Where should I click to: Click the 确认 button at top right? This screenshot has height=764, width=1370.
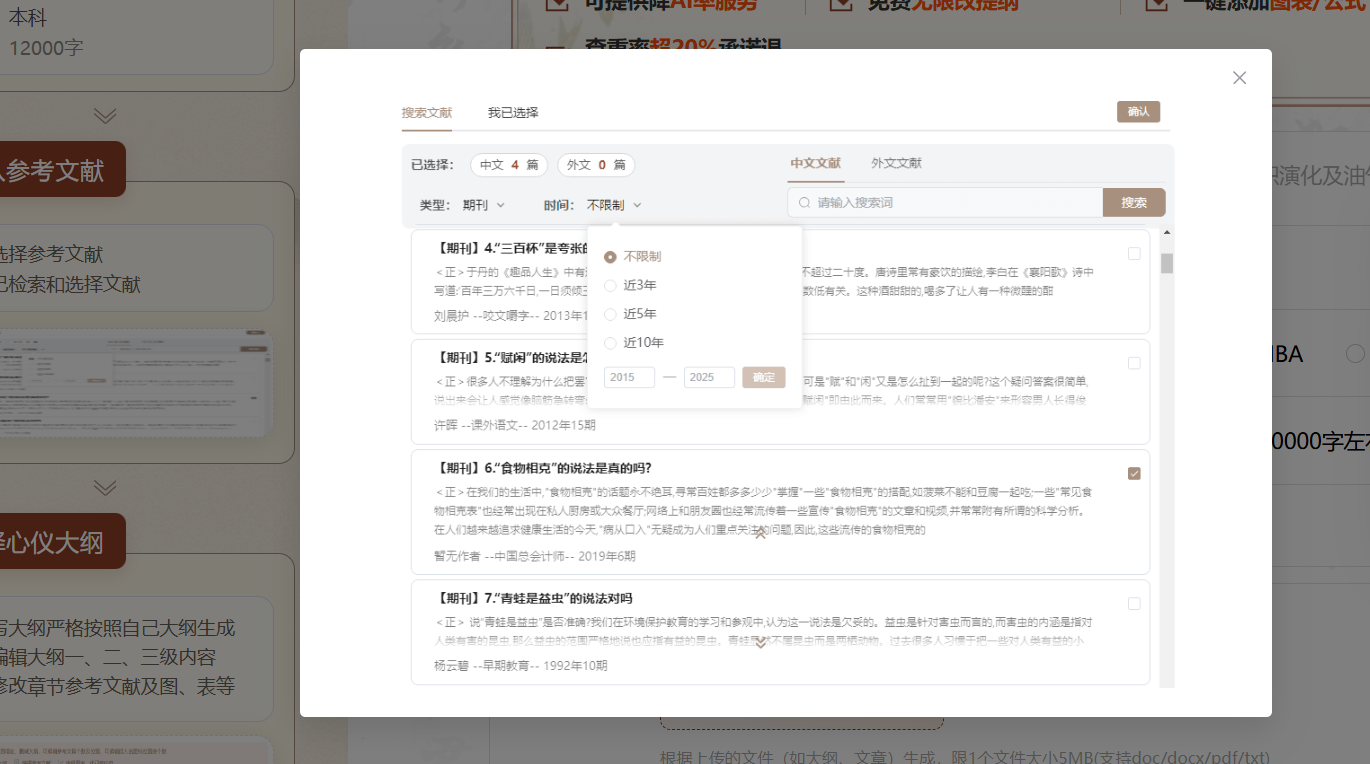1138,112
